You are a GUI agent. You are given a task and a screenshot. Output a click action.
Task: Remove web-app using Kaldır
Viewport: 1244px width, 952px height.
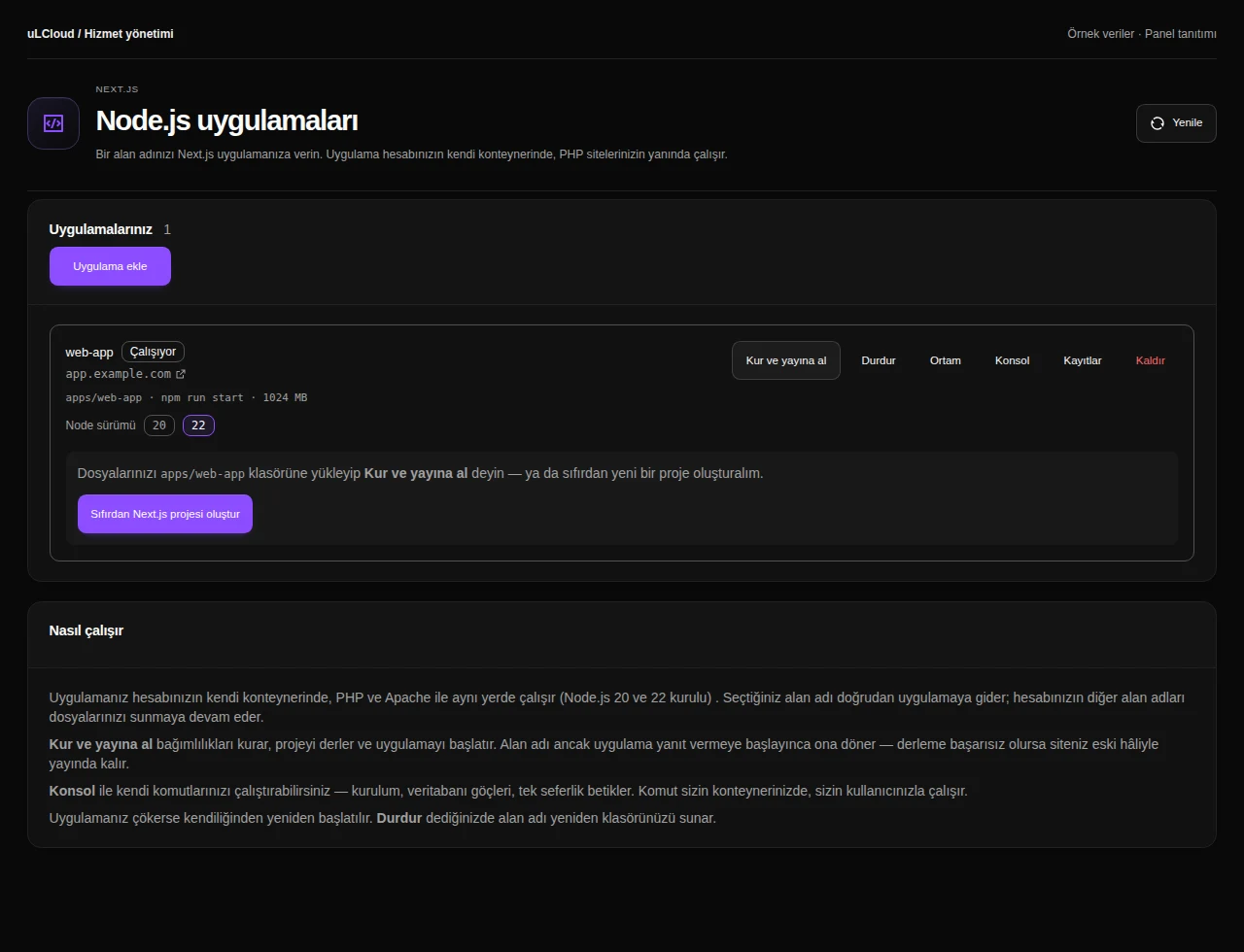[x=1151, y=360]
